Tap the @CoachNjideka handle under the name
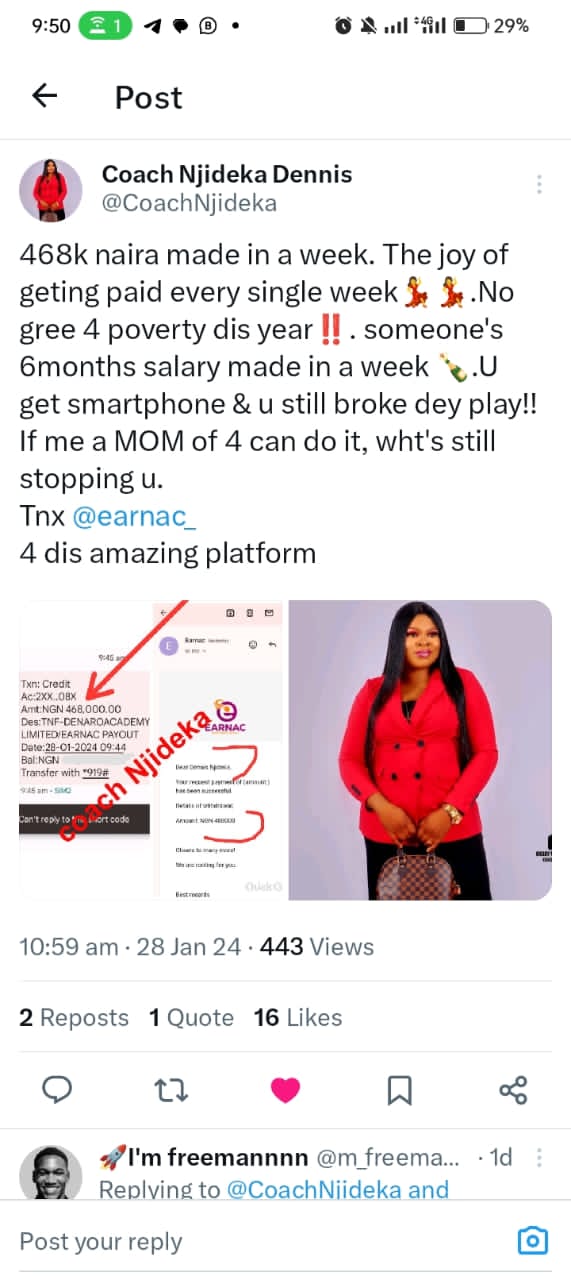The image size is (571, 1280). point(190,203)
